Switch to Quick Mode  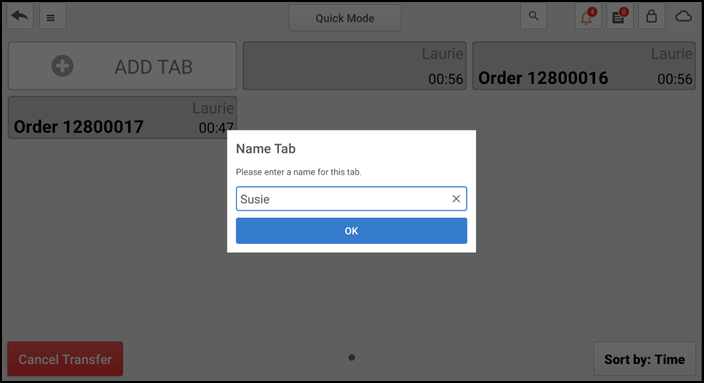(345, 18)
